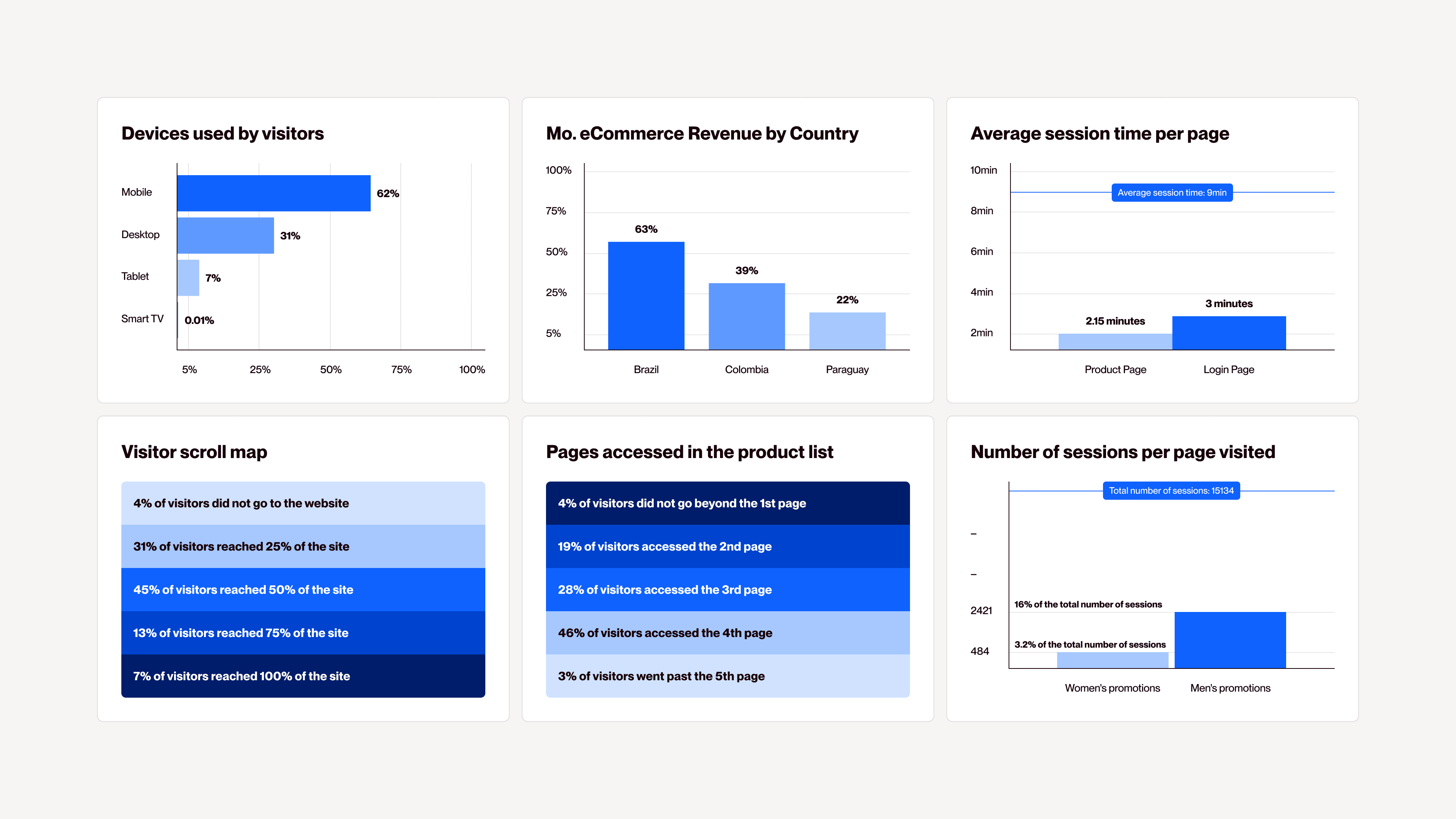1456x819 pixels.
Task: Select the Brazil 63% revenue bar
Action: (646, 296)
